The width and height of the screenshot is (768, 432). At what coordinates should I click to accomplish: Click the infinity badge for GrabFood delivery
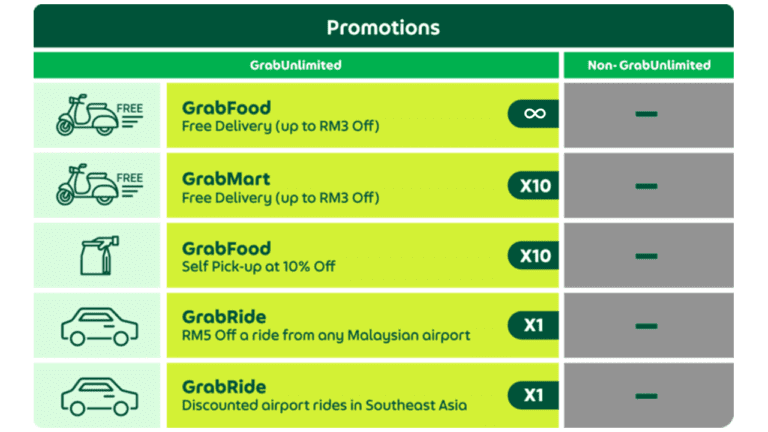point(535,114)
